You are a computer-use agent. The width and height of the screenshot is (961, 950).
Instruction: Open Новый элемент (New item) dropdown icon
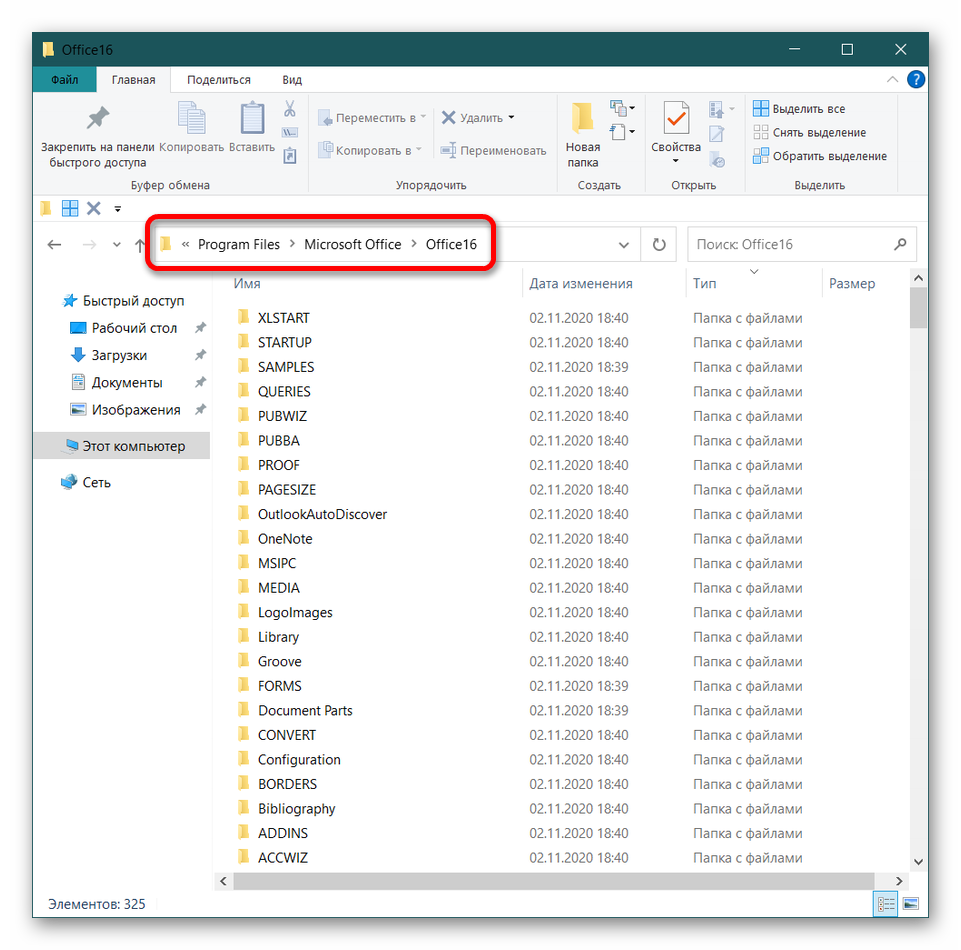621,108
